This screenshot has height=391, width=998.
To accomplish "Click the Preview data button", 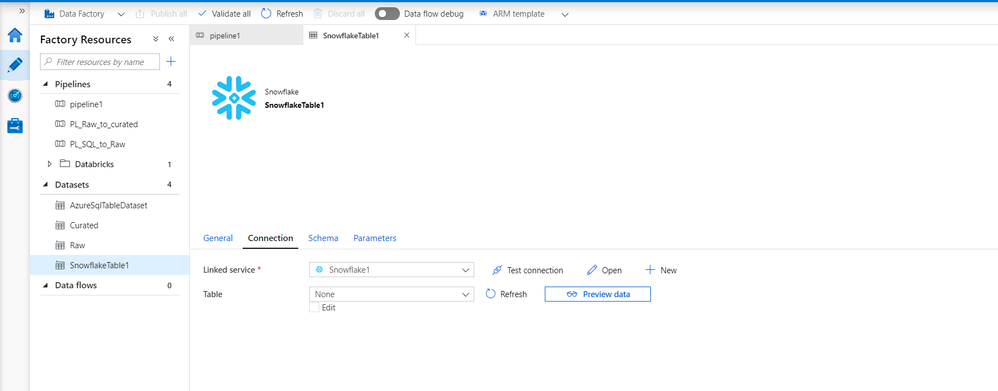I will [598, 294].
